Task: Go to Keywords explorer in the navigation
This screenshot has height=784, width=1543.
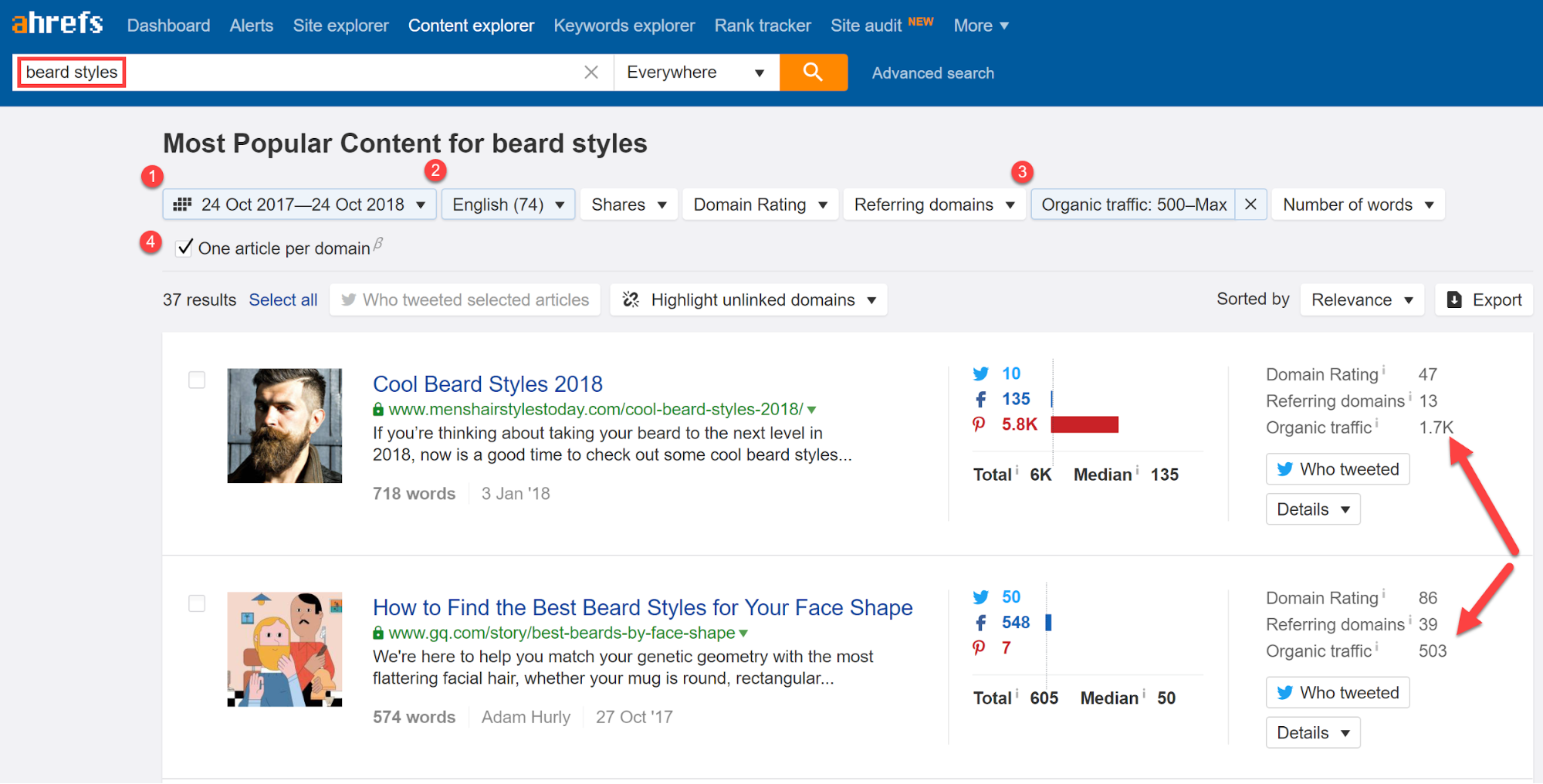Action: click(624, 25)
